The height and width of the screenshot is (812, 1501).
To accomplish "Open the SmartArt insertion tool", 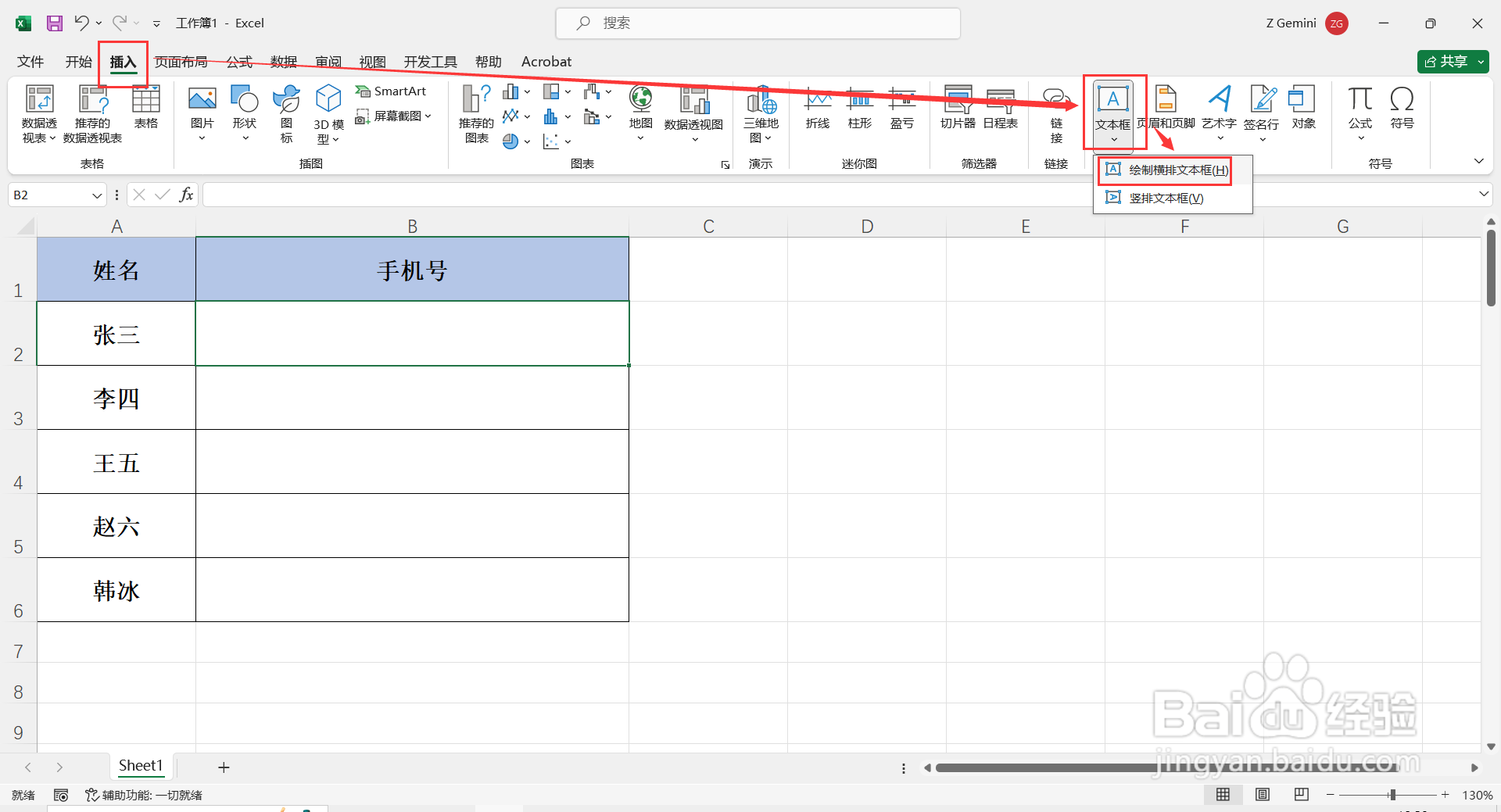I will pos(391,91).
